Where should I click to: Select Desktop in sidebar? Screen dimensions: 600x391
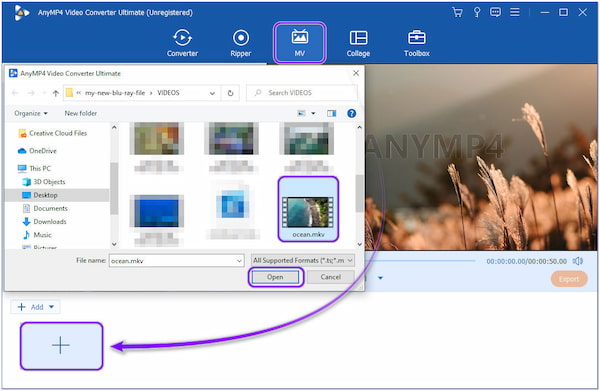[x=57, y=195]
